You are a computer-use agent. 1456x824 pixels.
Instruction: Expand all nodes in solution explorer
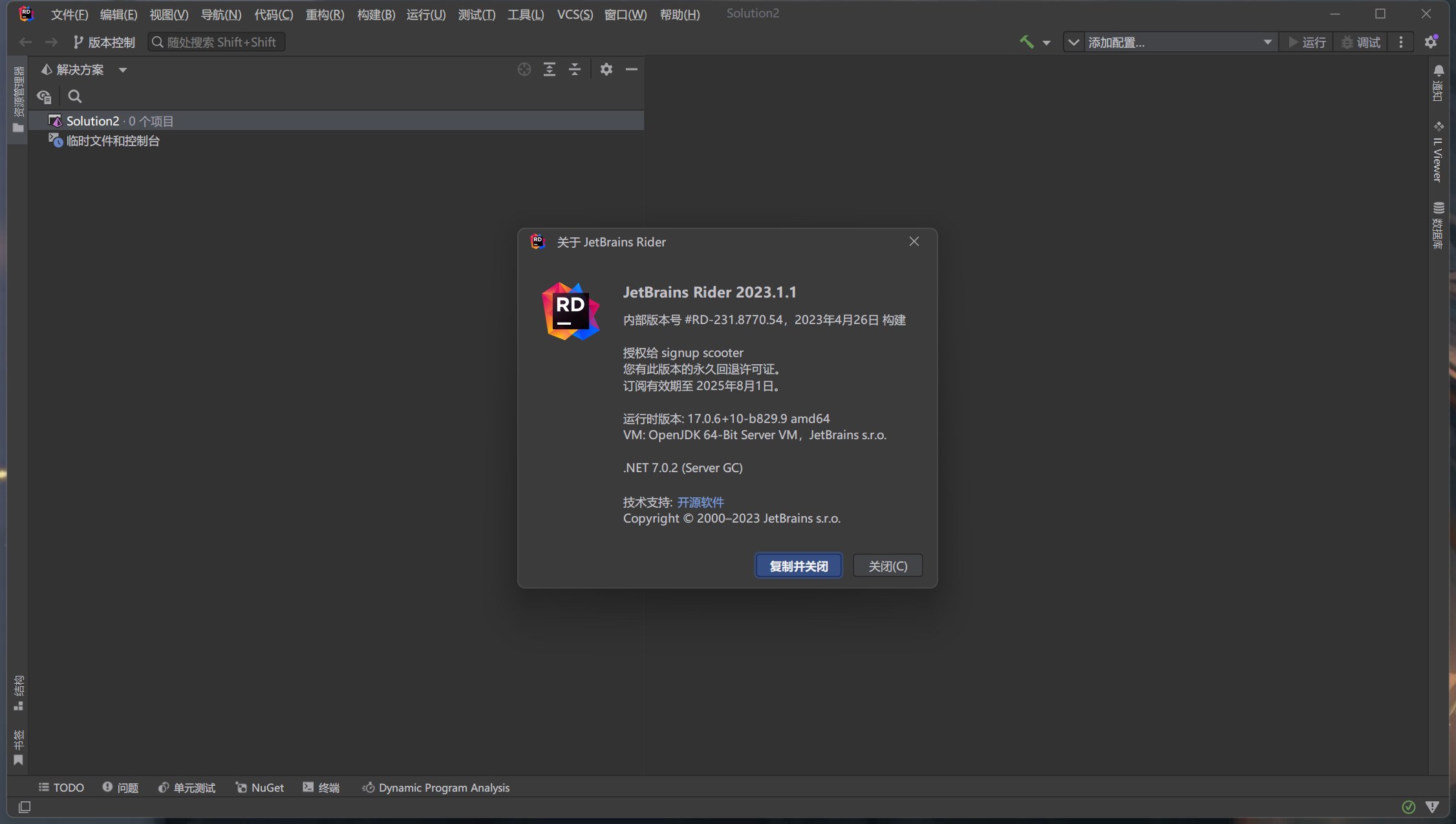coord(550,69)
